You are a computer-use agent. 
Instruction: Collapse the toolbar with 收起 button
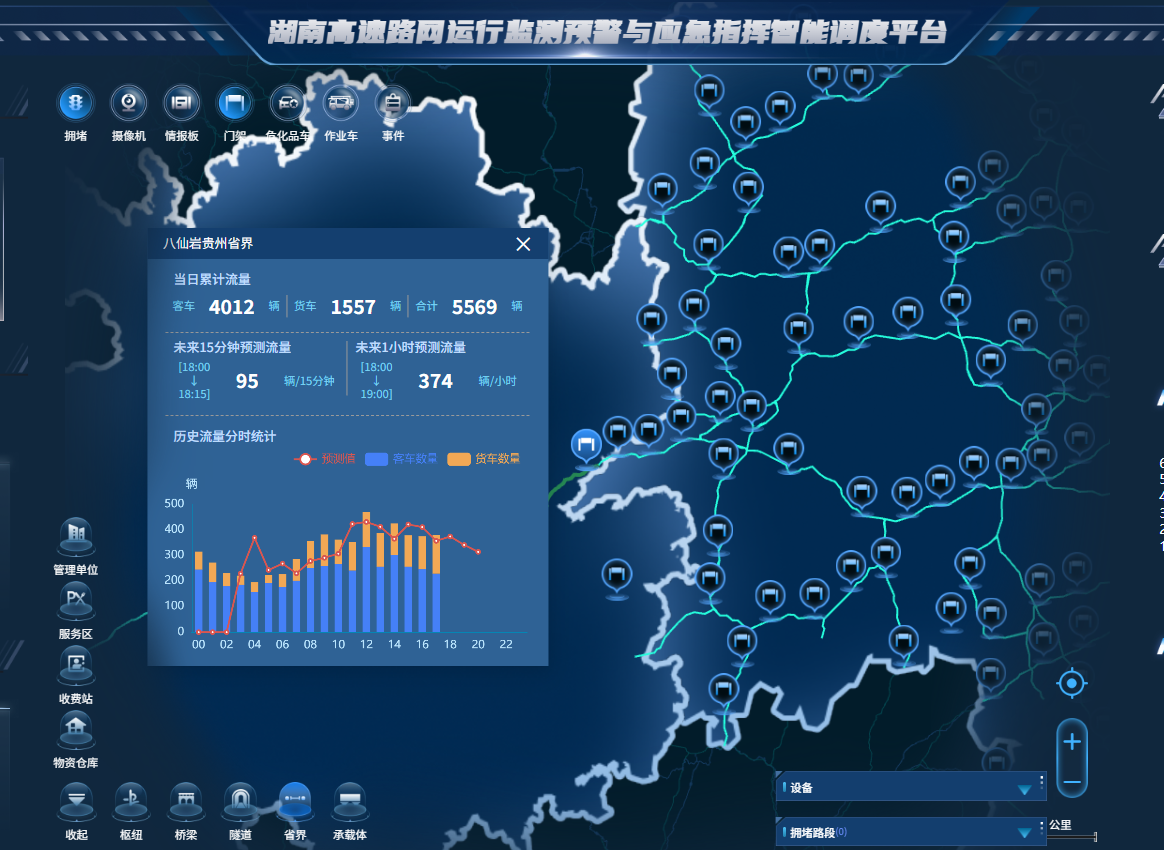coord(77,800)
